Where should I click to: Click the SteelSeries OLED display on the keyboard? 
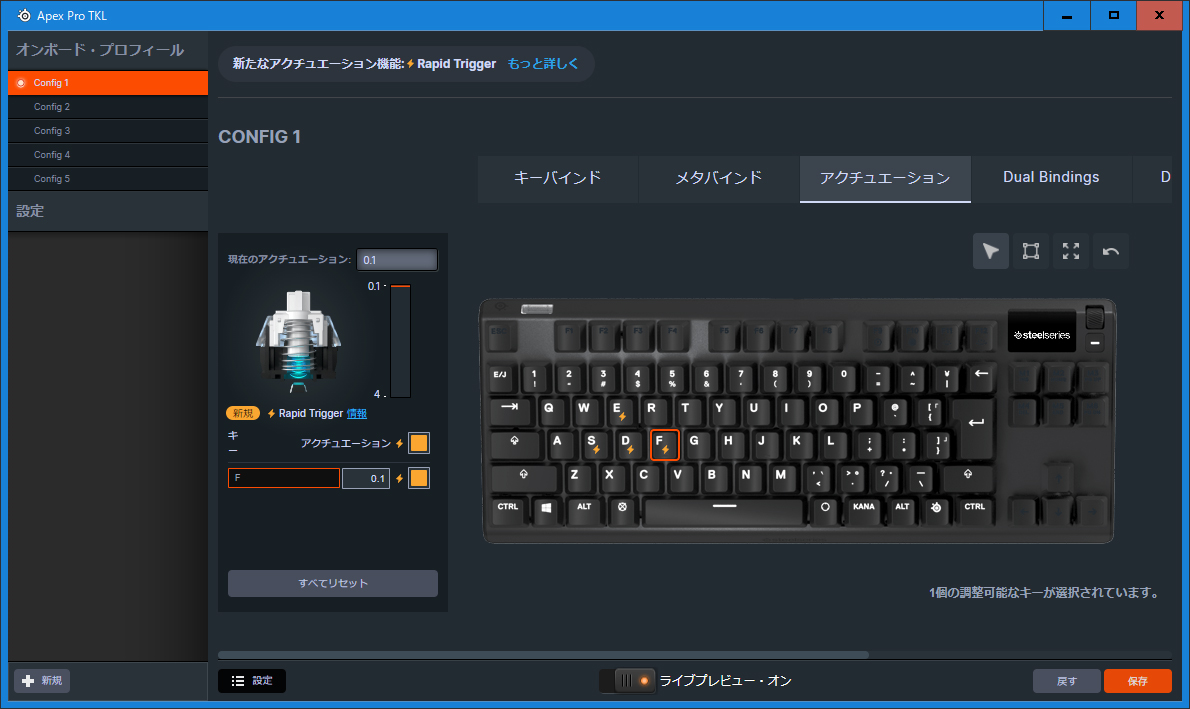click(1042, 332)
